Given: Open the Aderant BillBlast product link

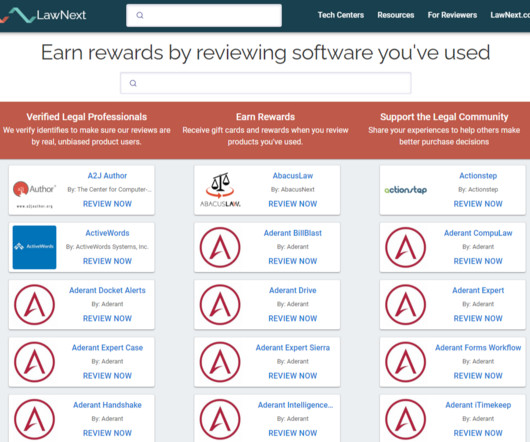Looking at the screenshot, I should 293,233.
